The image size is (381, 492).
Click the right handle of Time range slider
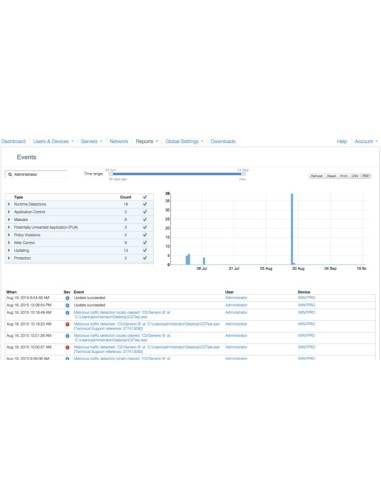tap(243, 174)
